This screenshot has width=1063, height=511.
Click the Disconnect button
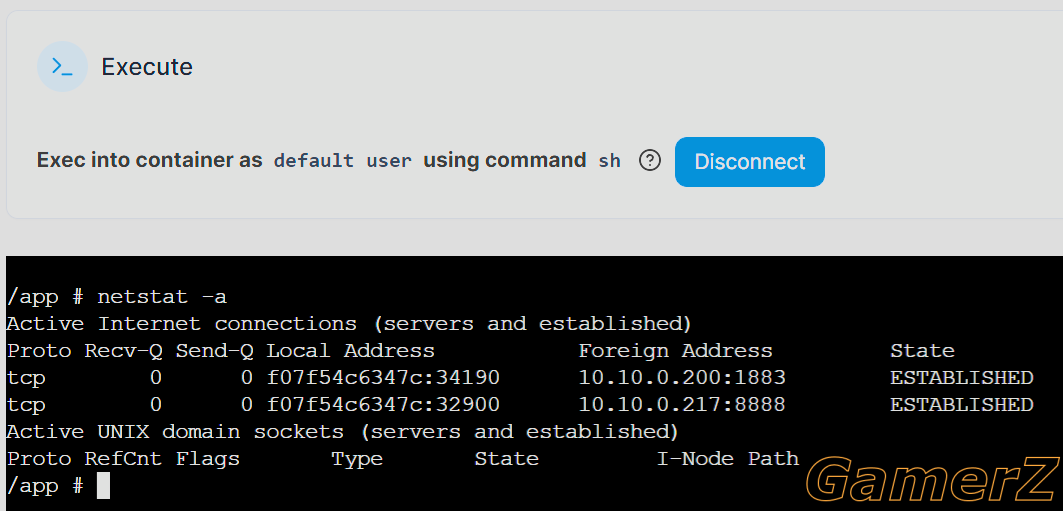750,161
